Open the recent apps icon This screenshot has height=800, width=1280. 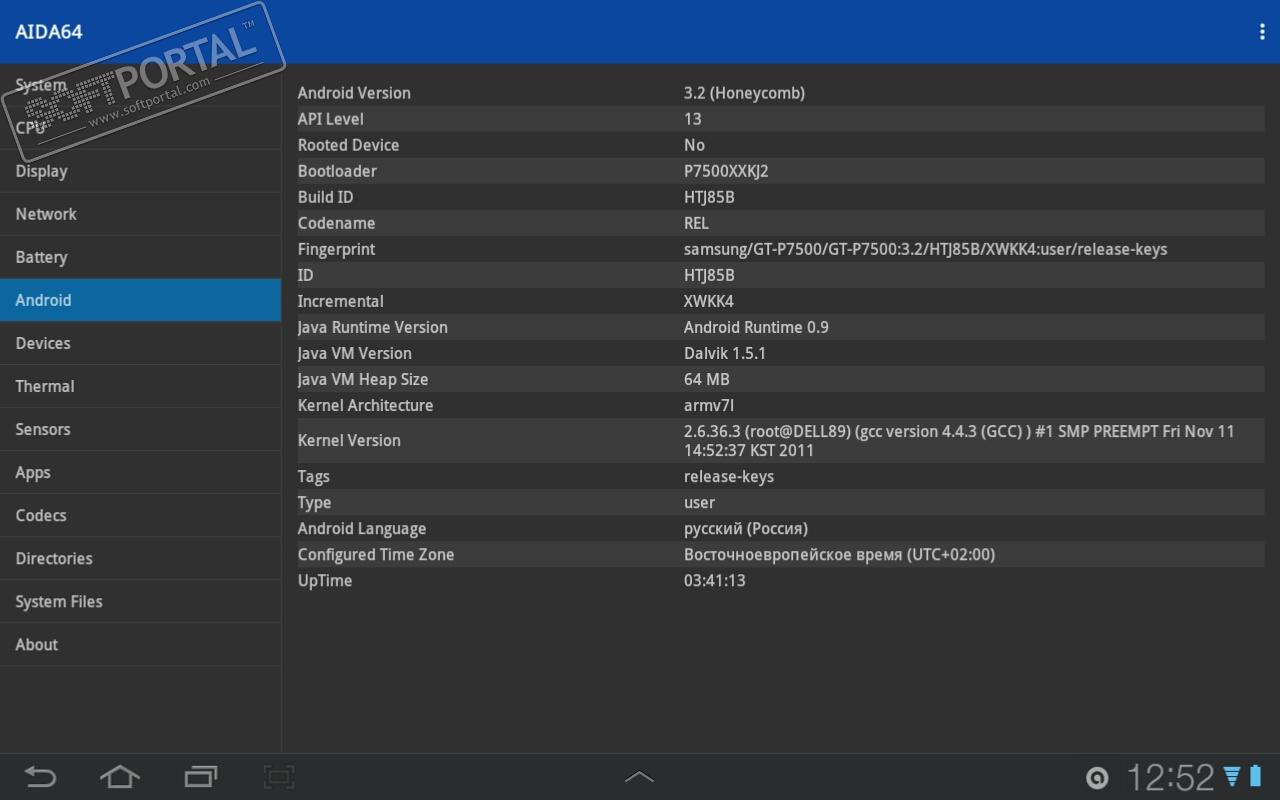[201, 776]
